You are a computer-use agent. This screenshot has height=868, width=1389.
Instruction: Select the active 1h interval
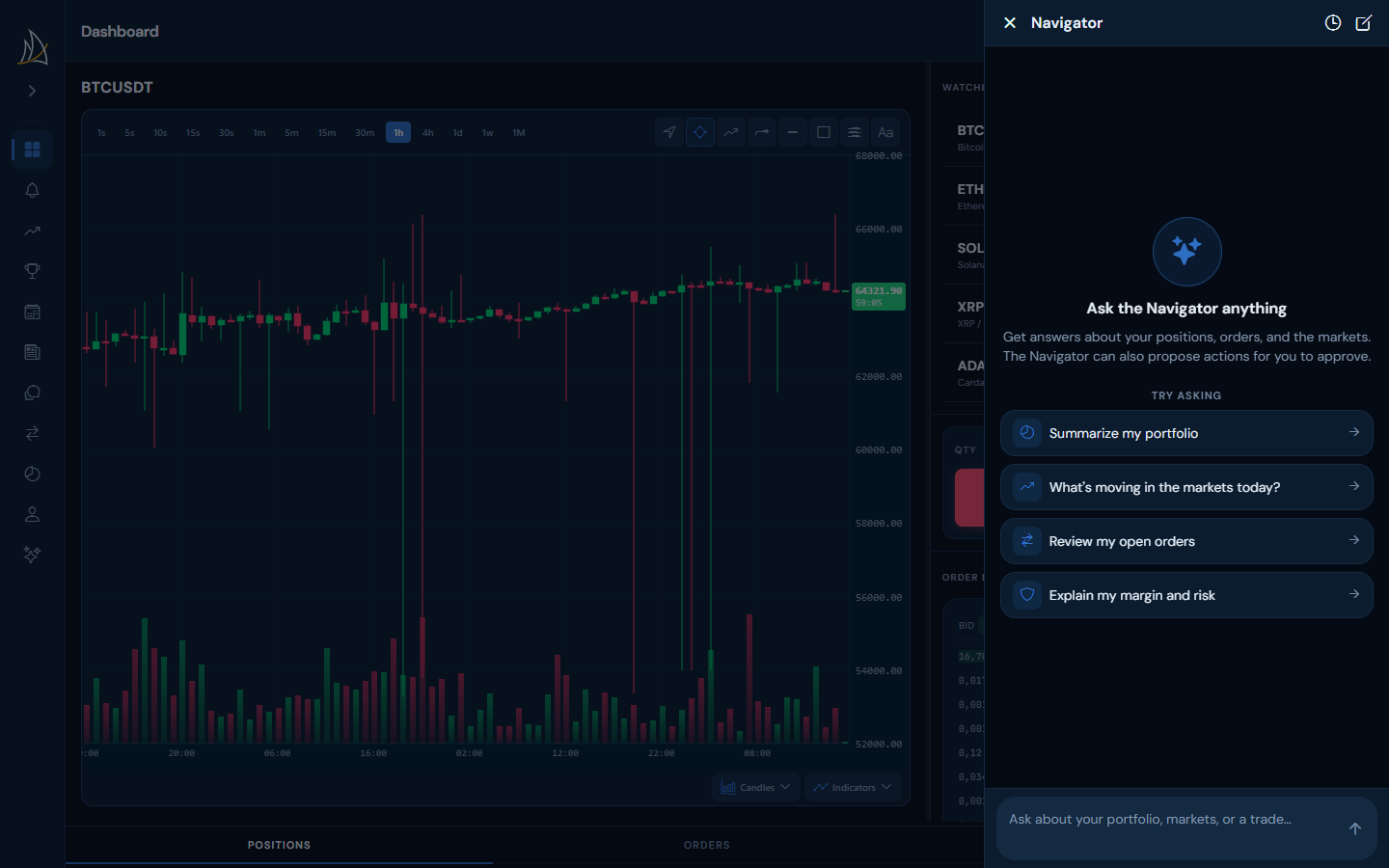[x=398, y=133]
